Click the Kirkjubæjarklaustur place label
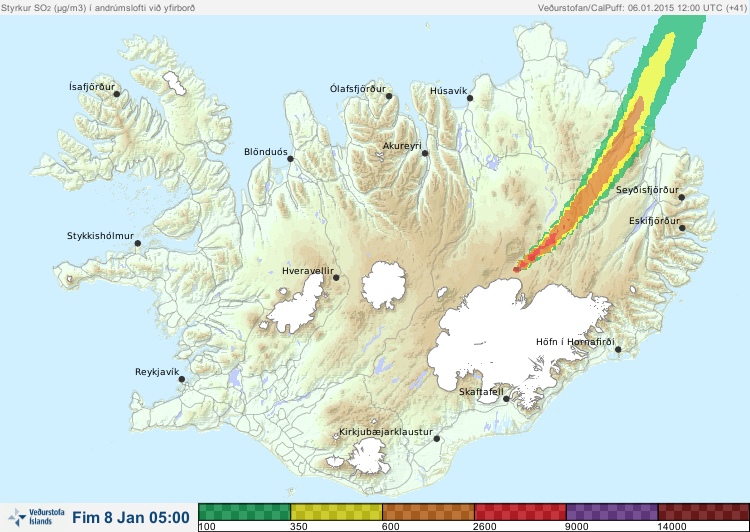The width and height of the screenshot is (750, 532). coord(386,432)
